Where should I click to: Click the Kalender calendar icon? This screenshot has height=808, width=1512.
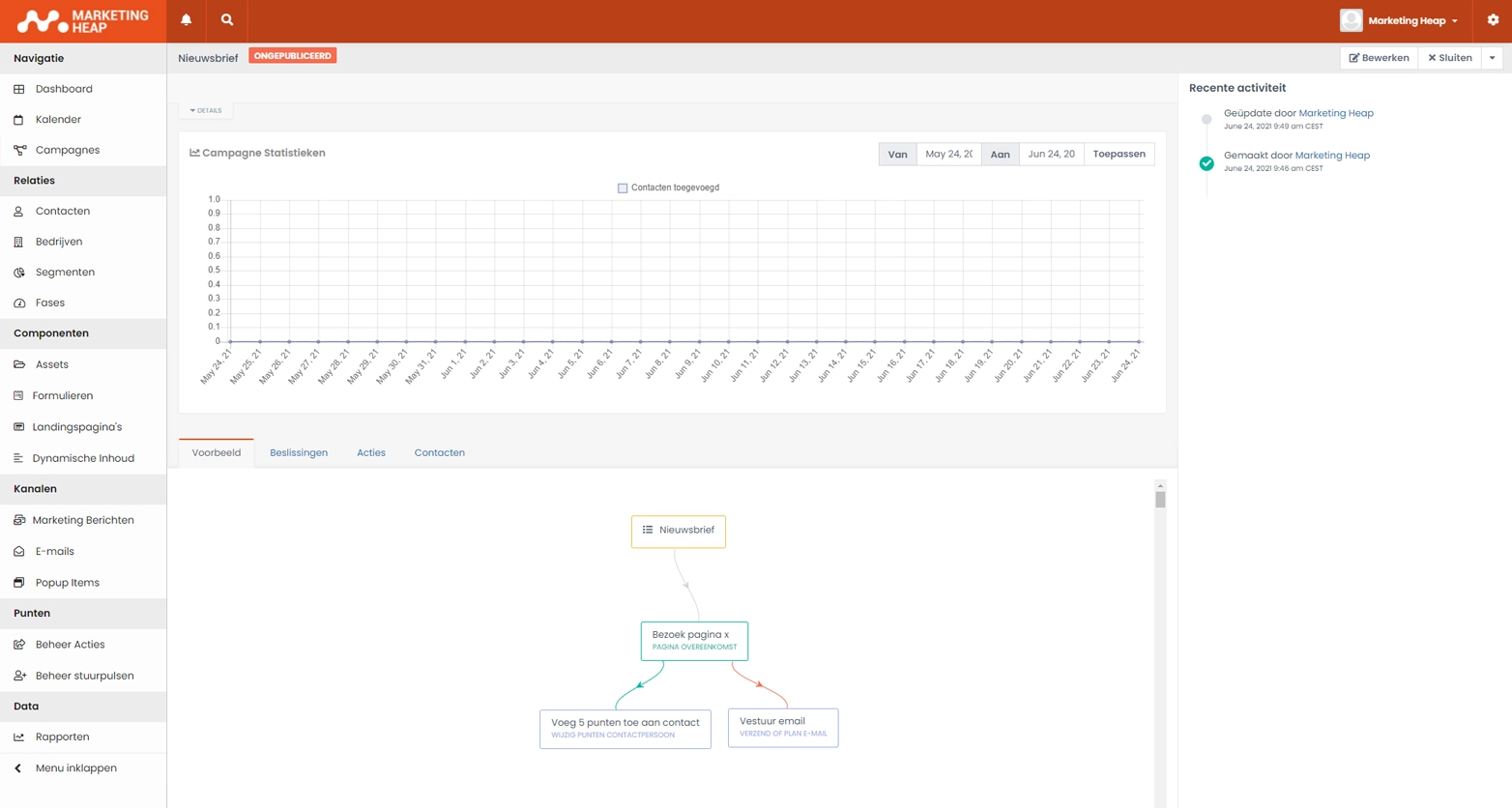(18, 120)
